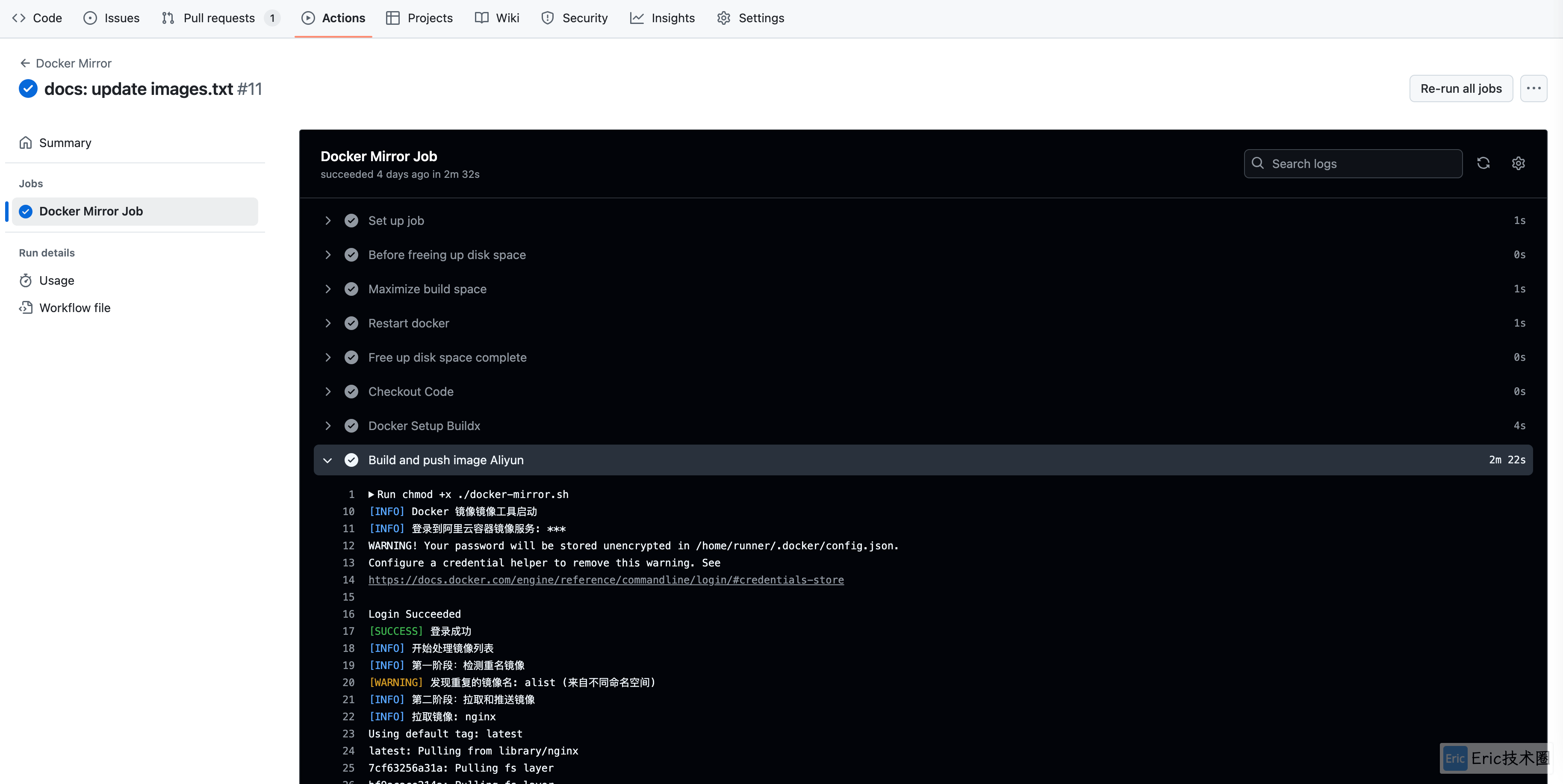The width and height of the screenshot is (1563, 784).
Task: Click the Insights graph icon
Action: [x=637, y=18]
